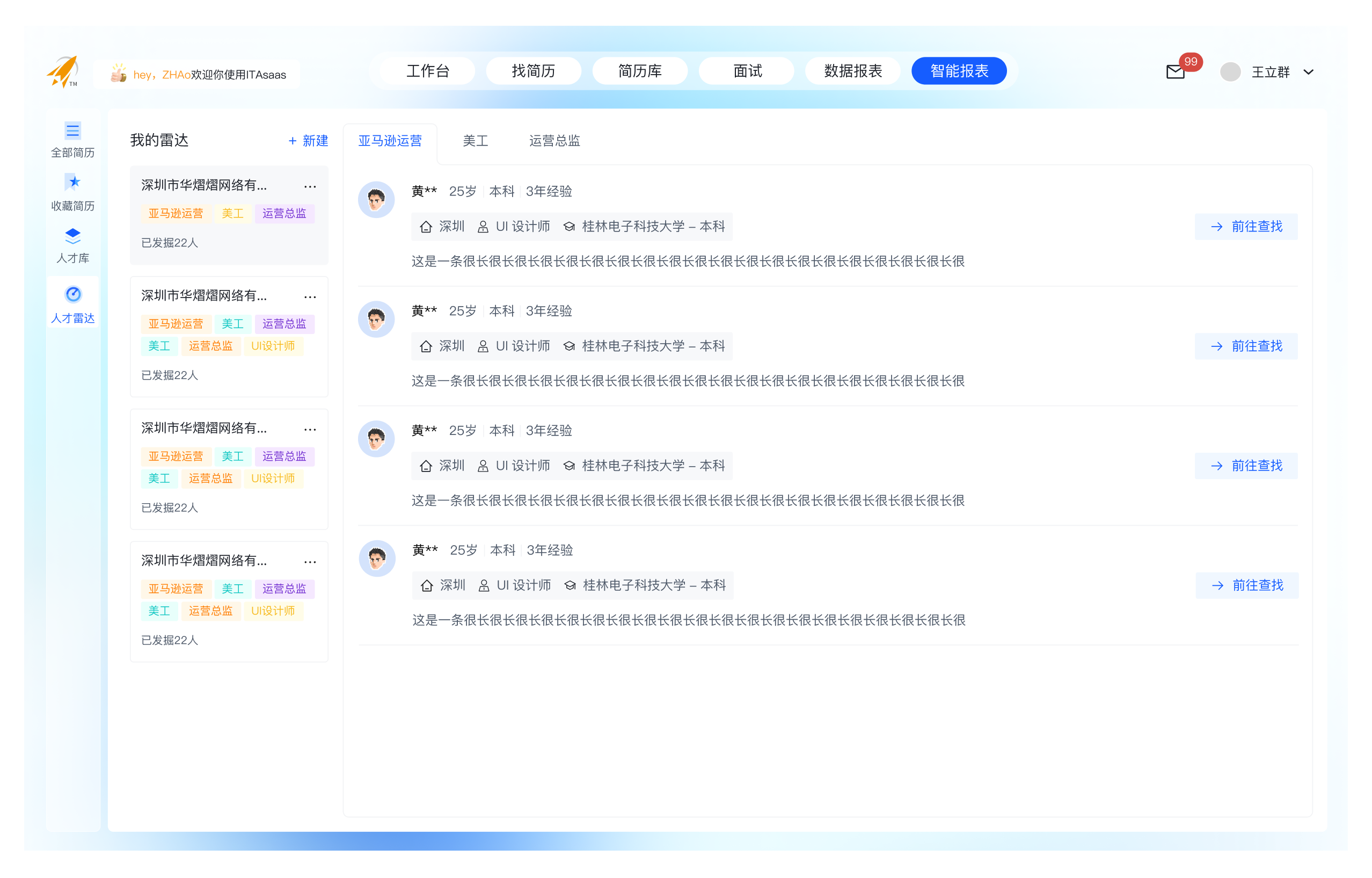Select the purple 运营总监 tag on the first card
Viewport: 1372px width, 878px height.
285,213
